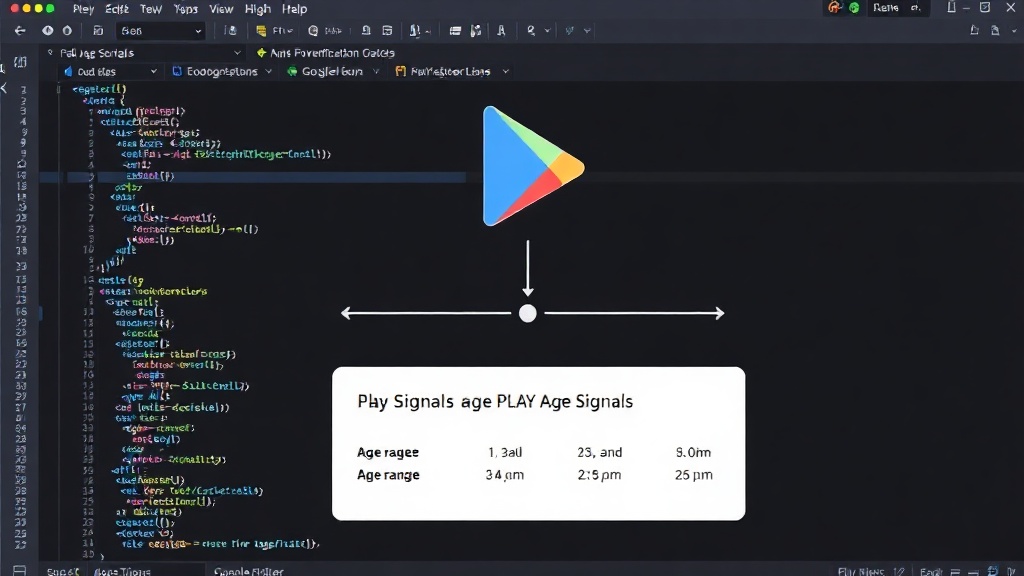The image size is (1024, 576).
Task: Click the Eaalt status bar entry
Action: click(x=931, y=571)
